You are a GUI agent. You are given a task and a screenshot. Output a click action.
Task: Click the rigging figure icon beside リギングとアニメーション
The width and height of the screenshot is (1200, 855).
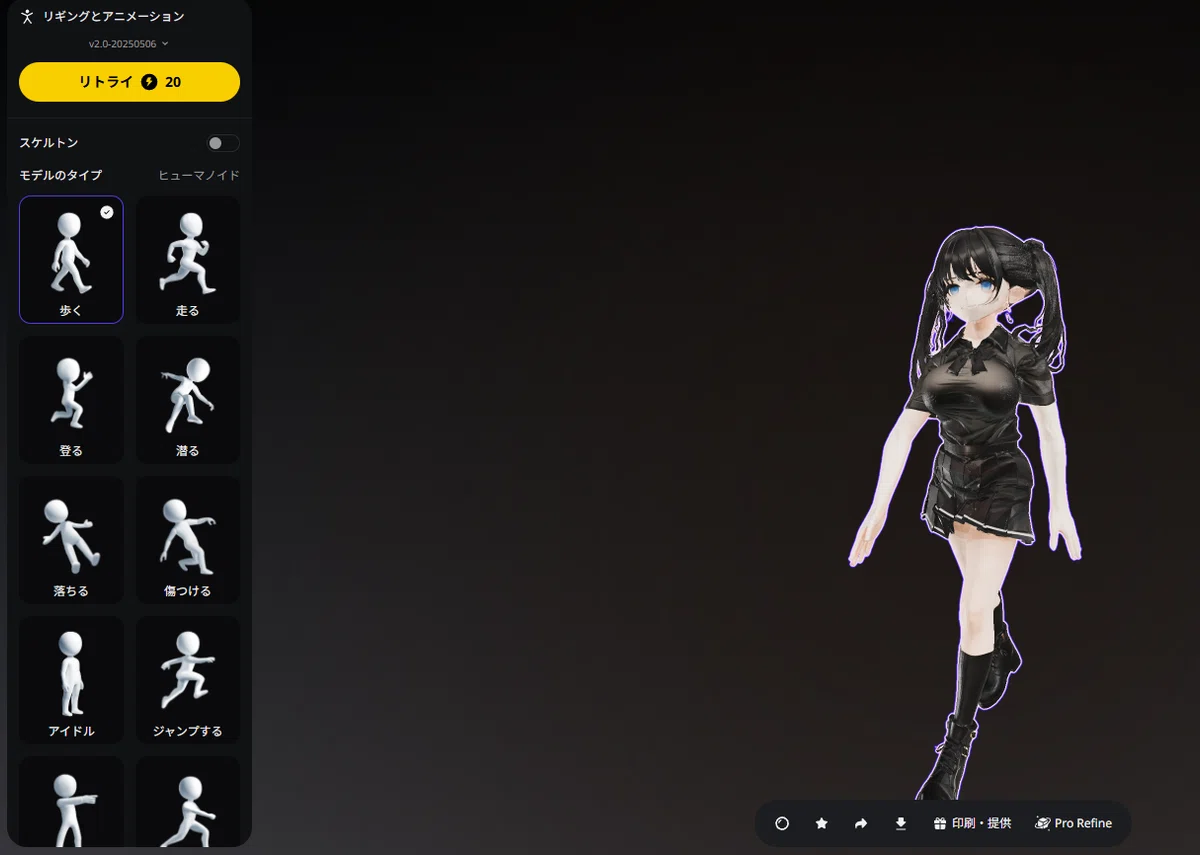pyautogui.click(x=27, y=16)
